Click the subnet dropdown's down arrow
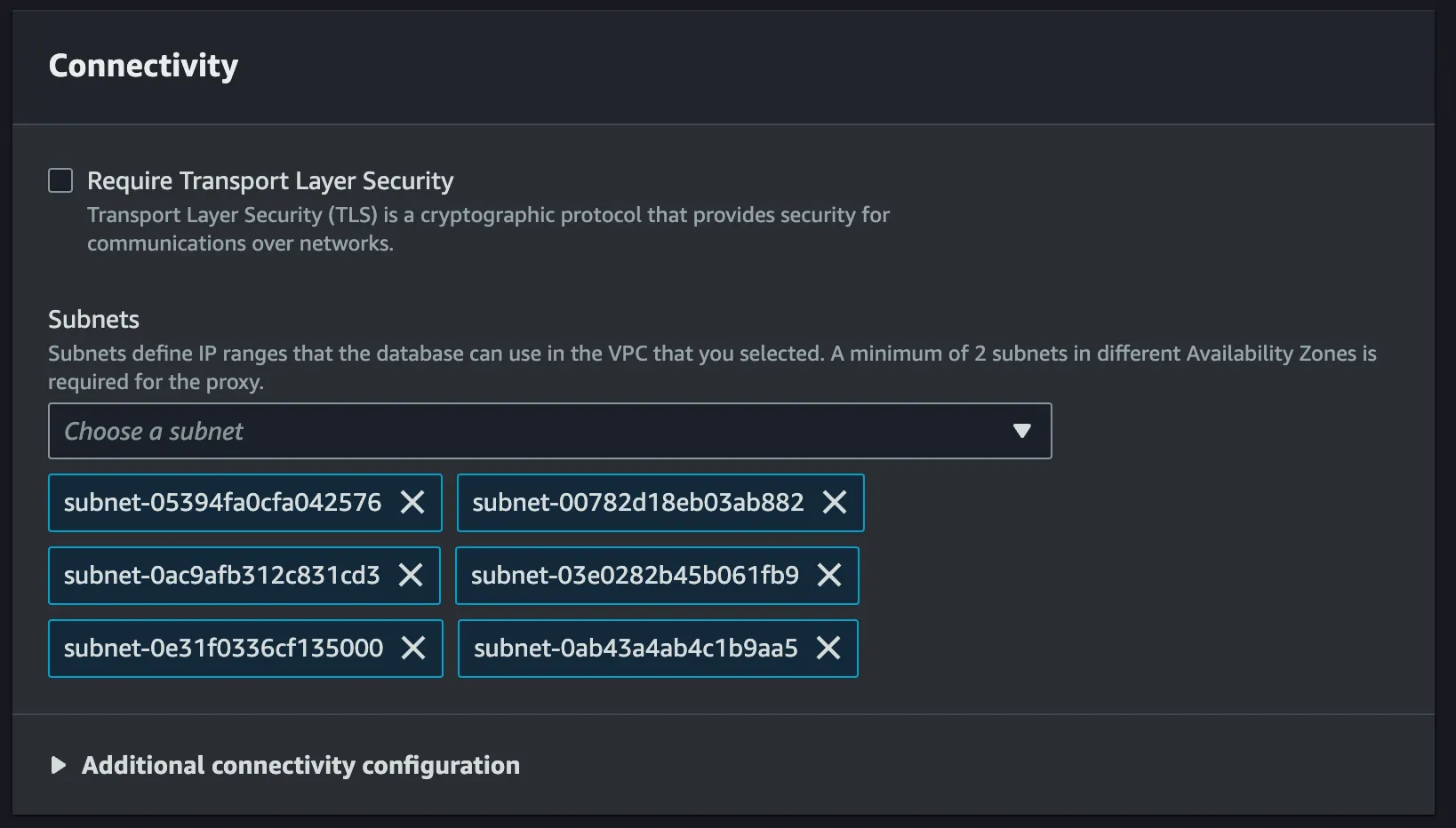The image size is (1456, 828). click(1022, 432)
